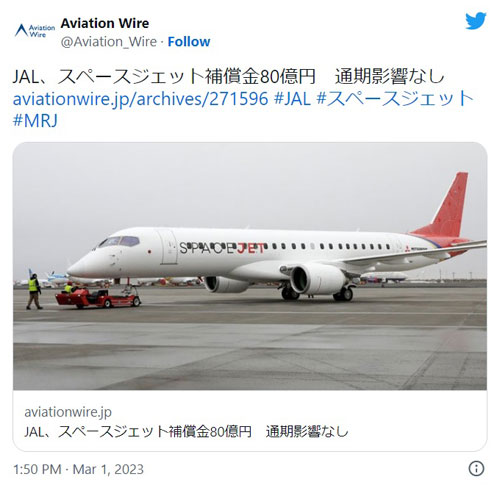Click the Twitter bird logo
The width and height of the screenshot is (500, 485).
point(476,21)
